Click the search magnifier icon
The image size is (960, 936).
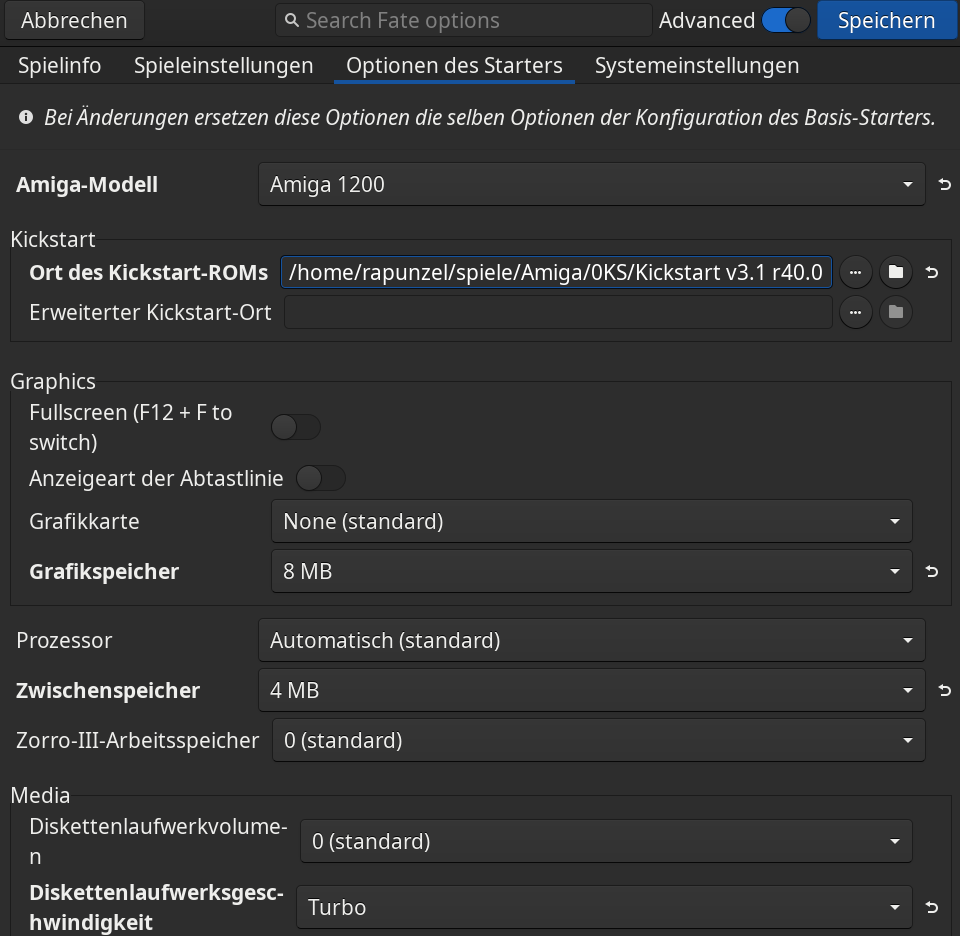[x=292, y=21]
